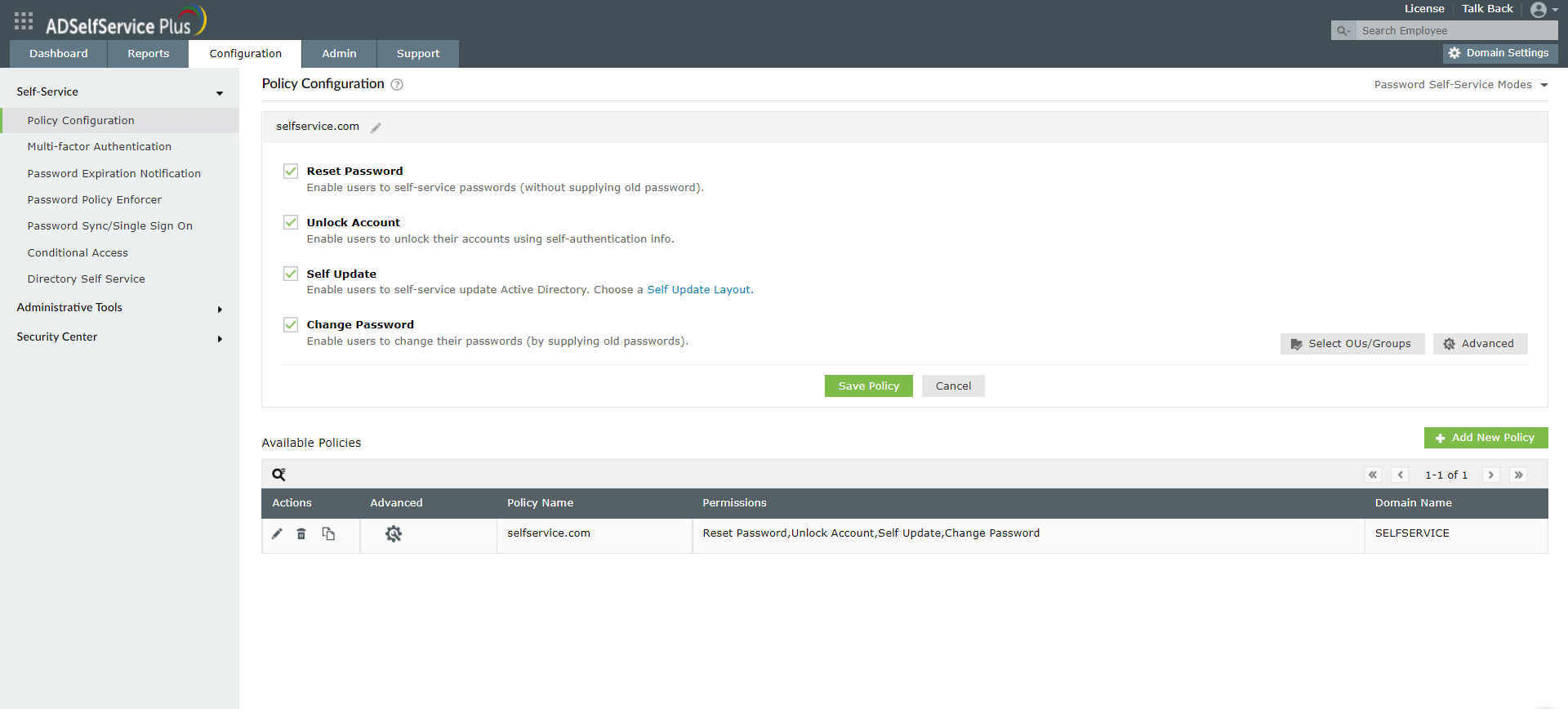Image resolution: width=1568 pixels, height=709 pixels.
Task: Click search icon in Available Policies toolbar
Action: click(278, 475)
